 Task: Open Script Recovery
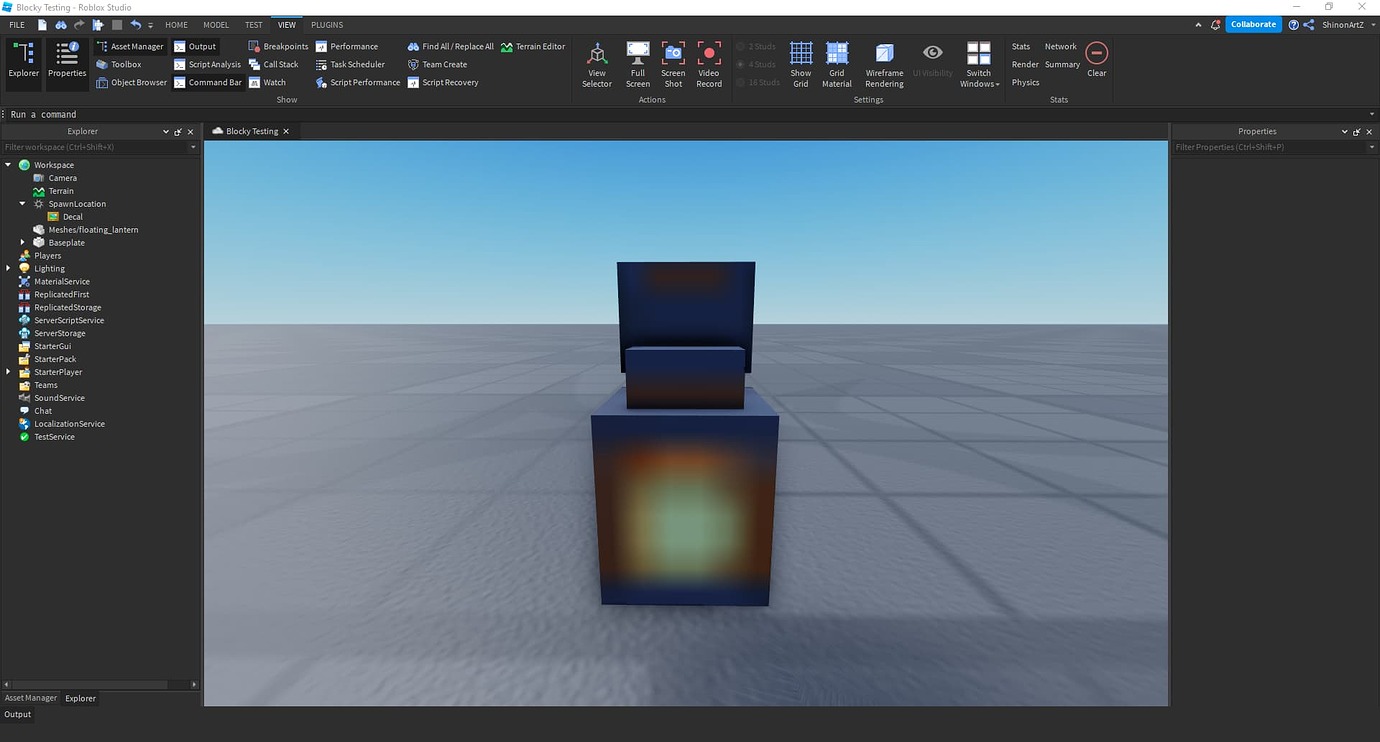coord(443,82)
